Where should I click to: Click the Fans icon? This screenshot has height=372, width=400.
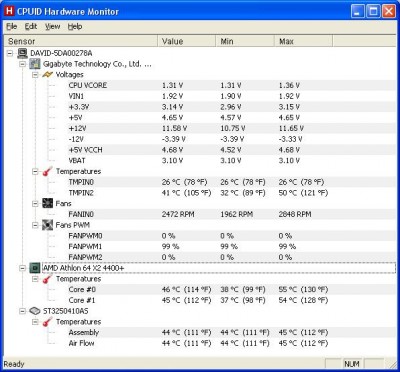[48, 203]
